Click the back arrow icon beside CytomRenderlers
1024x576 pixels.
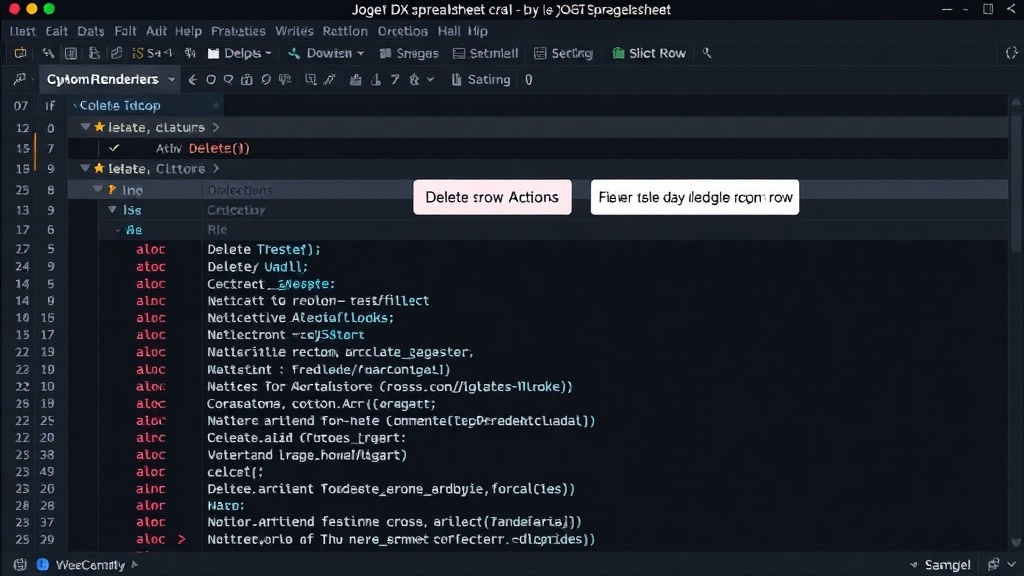pyautogui.click(x=192, y=80)
